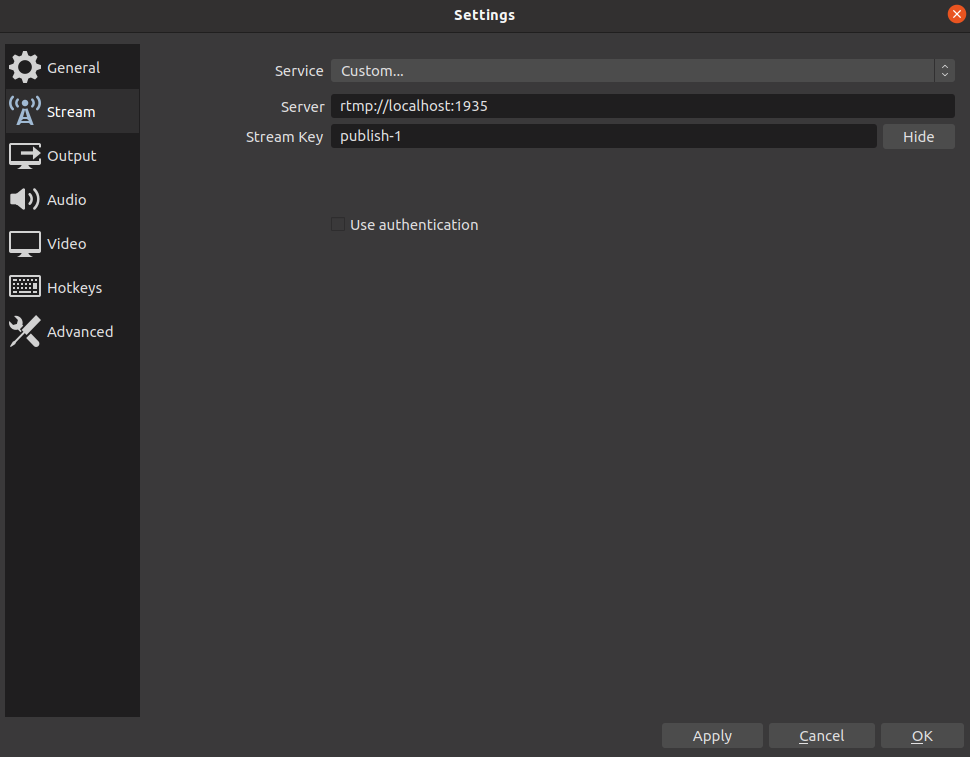Click the "Stream Key" field label
The image size is (970, 757).
coord(285,137)
